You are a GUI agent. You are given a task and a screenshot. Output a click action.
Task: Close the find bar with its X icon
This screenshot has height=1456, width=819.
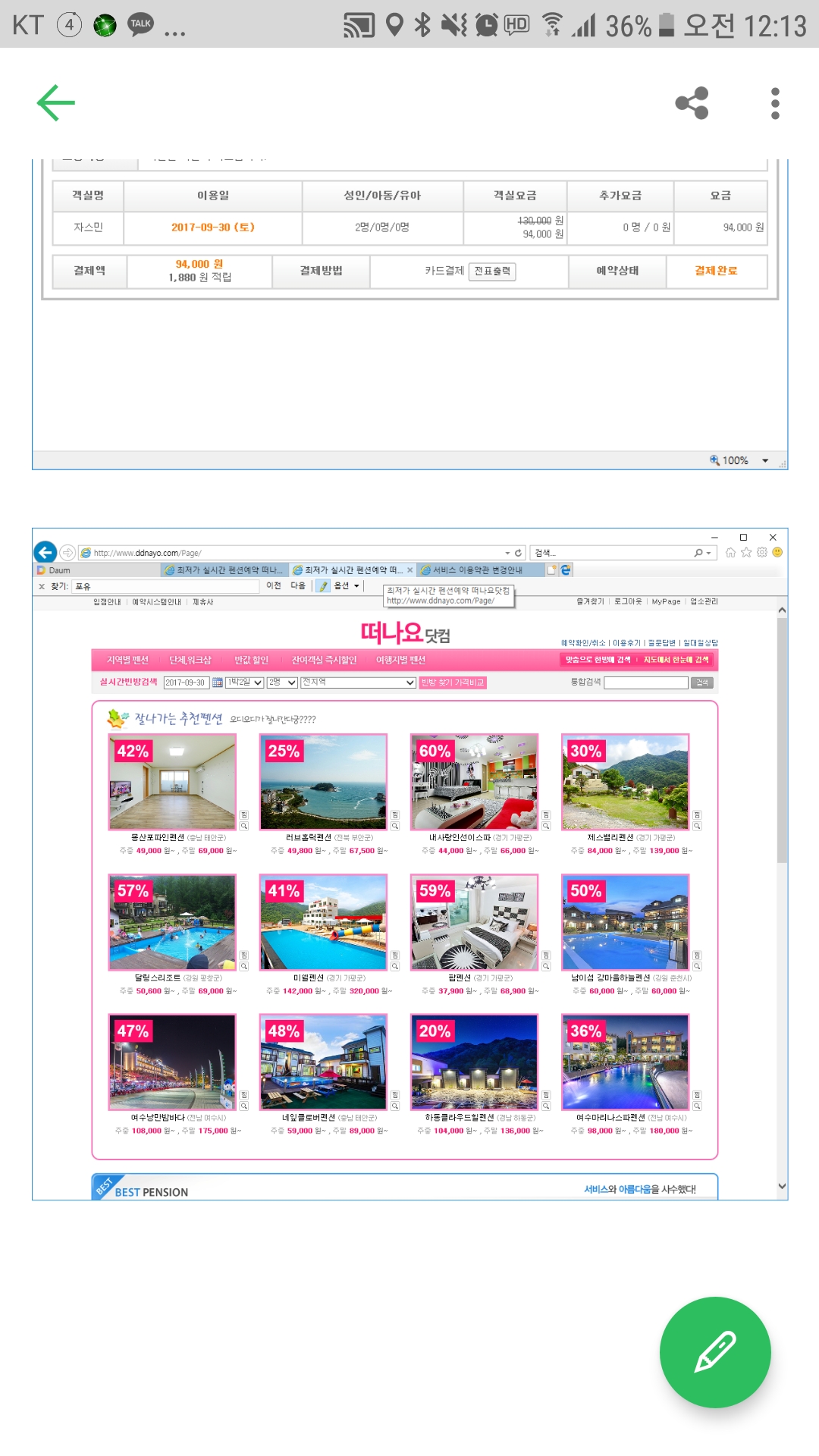click(42, 586)
